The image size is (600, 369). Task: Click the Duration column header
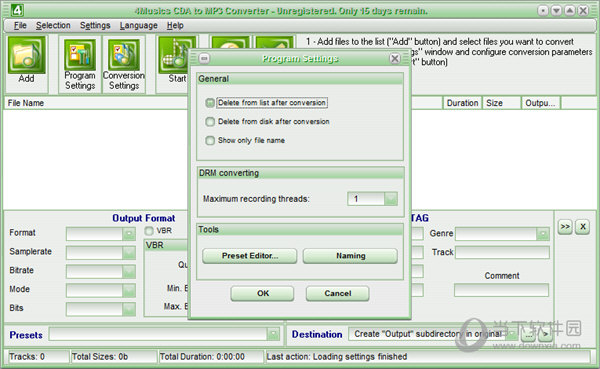click(x=462, y=103)
